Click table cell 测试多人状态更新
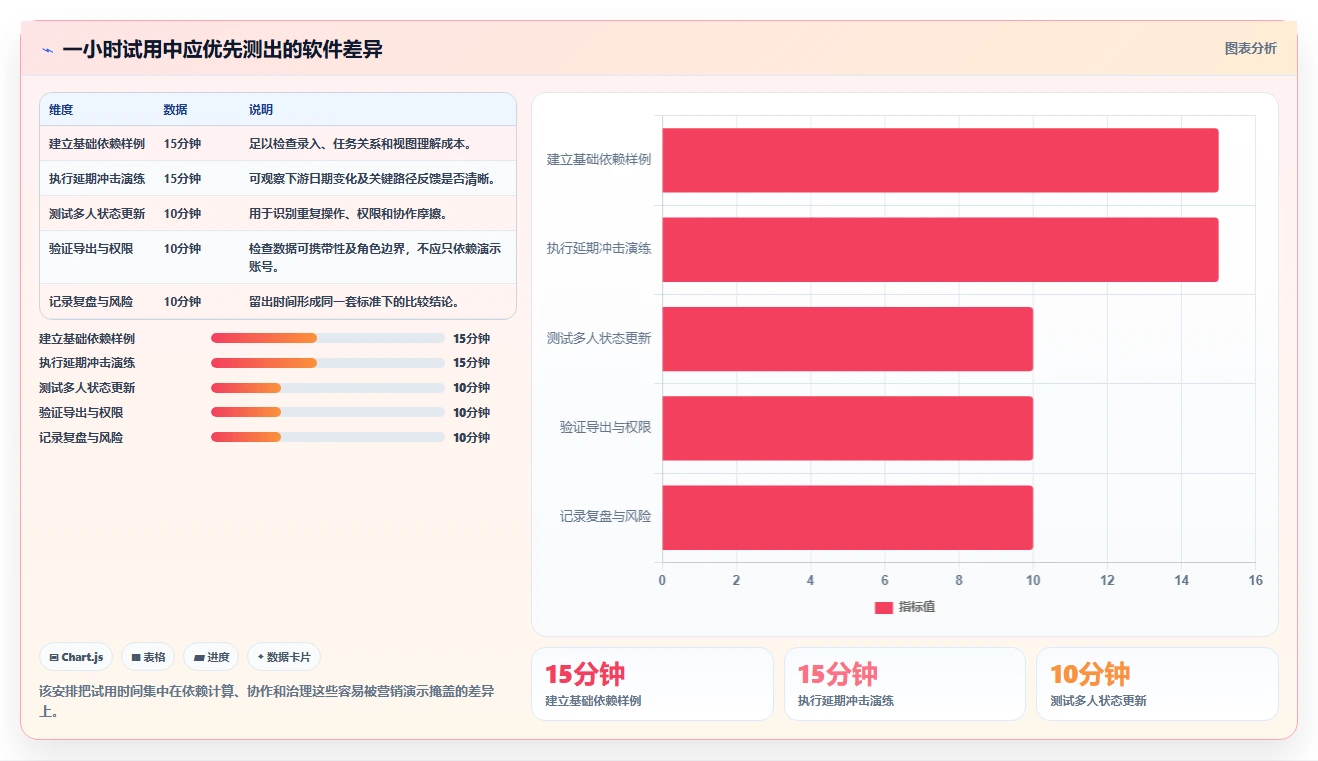 (97, 214)
